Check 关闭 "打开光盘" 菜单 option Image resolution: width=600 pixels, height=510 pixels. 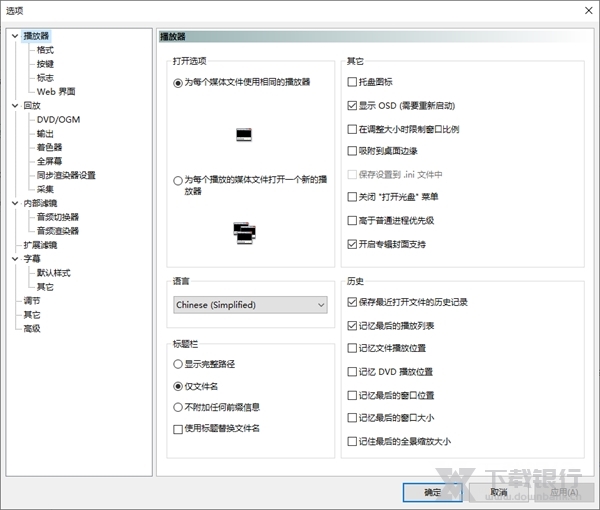[352, 197]
